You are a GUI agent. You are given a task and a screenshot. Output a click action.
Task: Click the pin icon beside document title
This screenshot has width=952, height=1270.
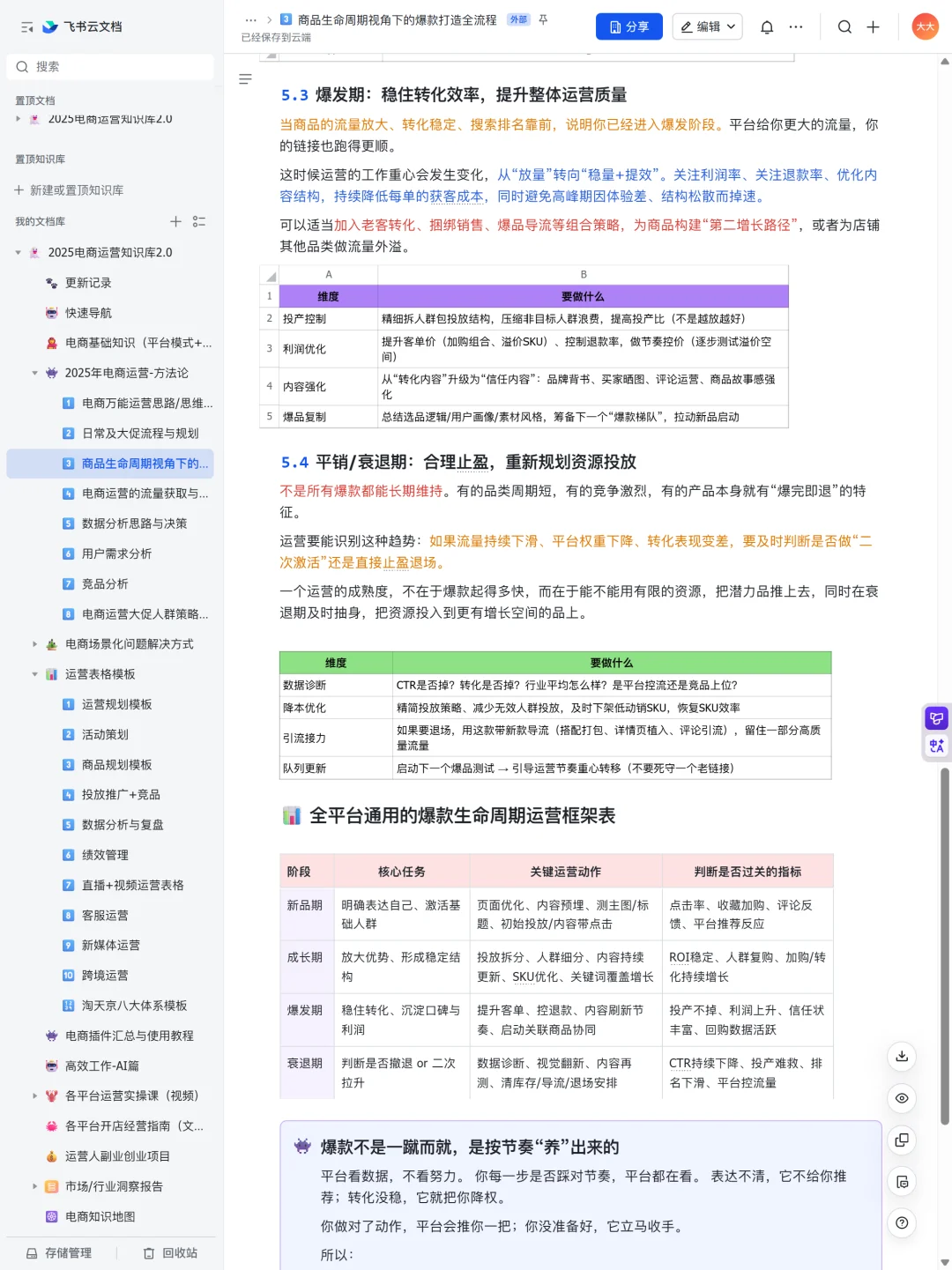pyautogui.click(x=543, y=19)
